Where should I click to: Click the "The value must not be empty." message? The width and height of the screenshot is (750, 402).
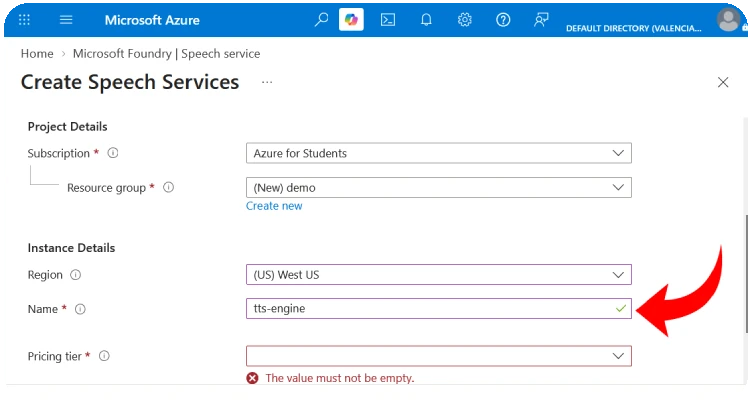(x=340, y=378)
